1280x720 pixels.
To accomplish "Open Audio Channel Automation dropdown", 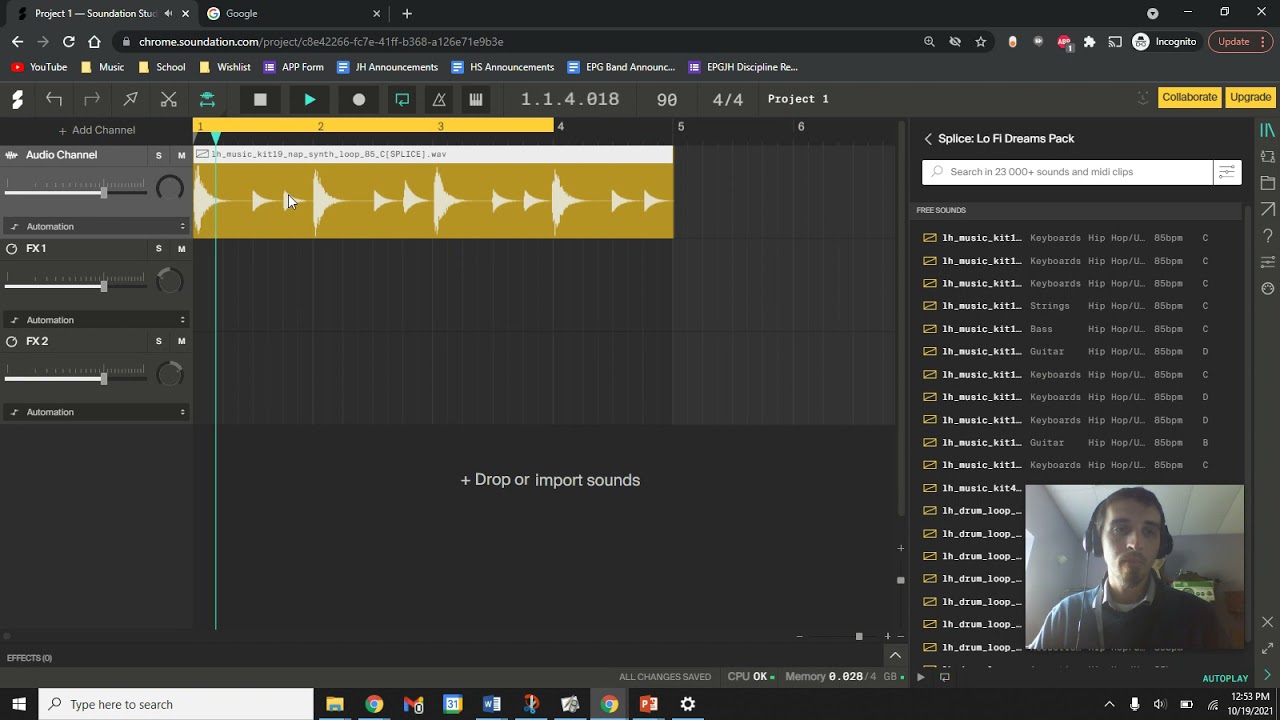I will (x=97, y=226).
